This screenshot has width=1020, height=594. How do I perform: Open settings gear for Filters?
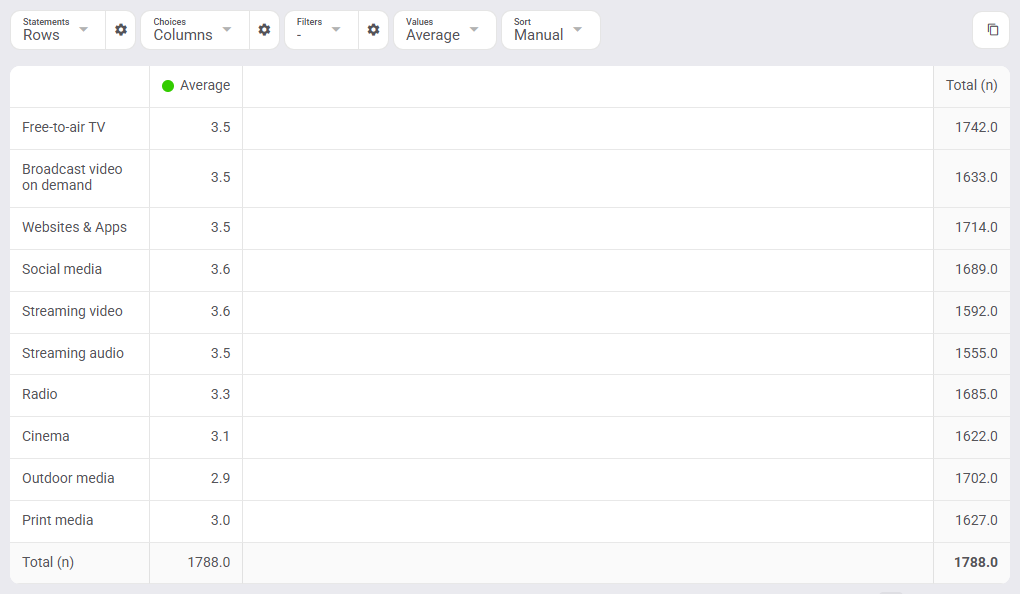point(373,30)
